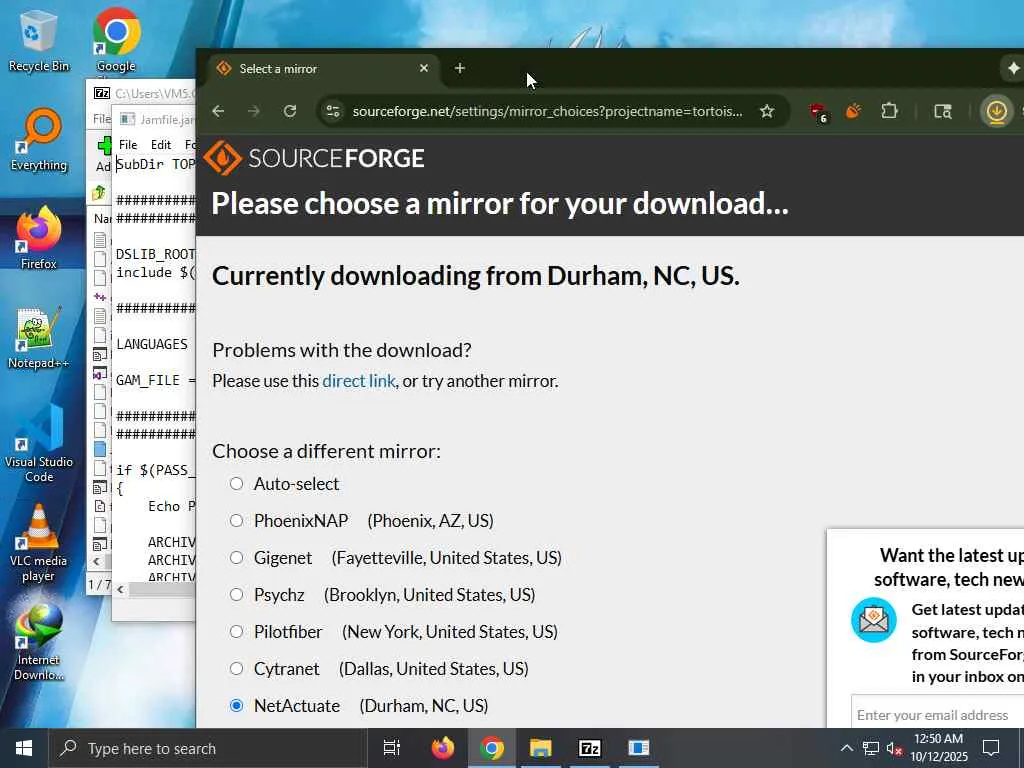Show hidden system tray icons

tap(846, 748)
